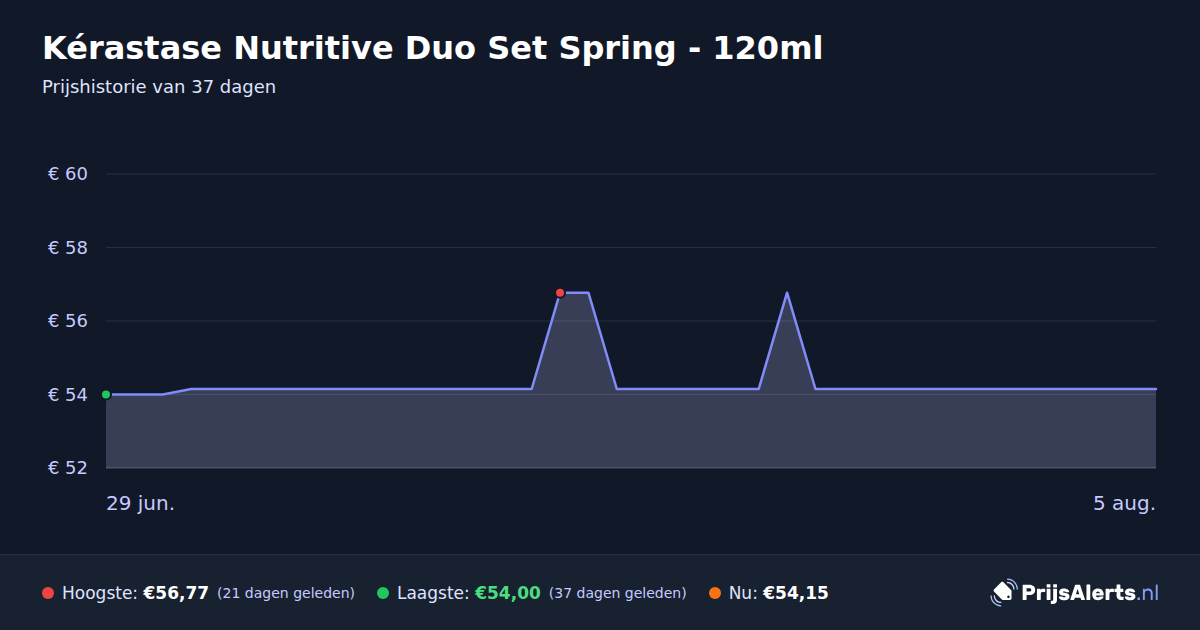Click the 29 jun. start date label

[x=141, y=503]
